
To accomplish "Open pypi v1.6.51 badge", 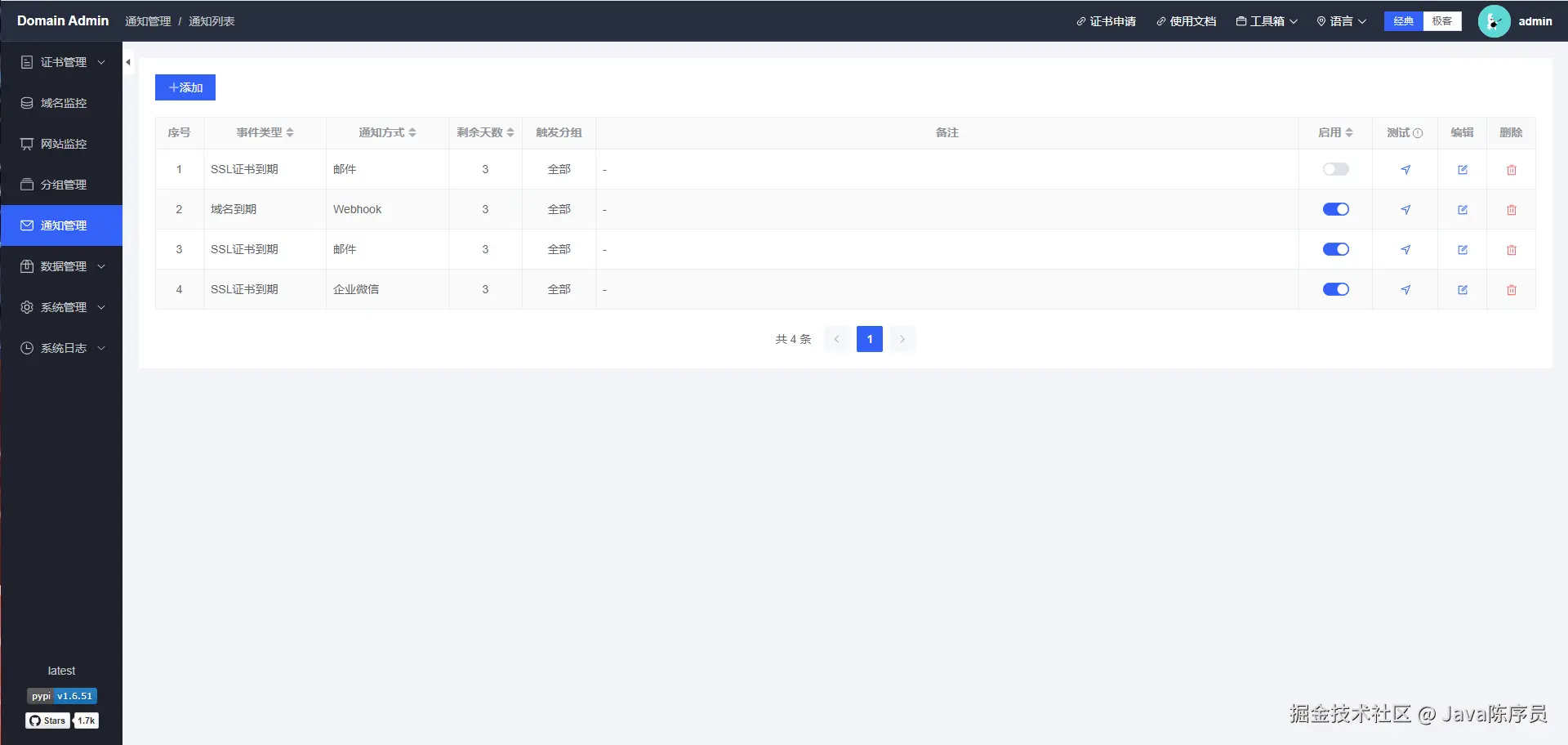I will pyautogui.click(x=62, y=696).
